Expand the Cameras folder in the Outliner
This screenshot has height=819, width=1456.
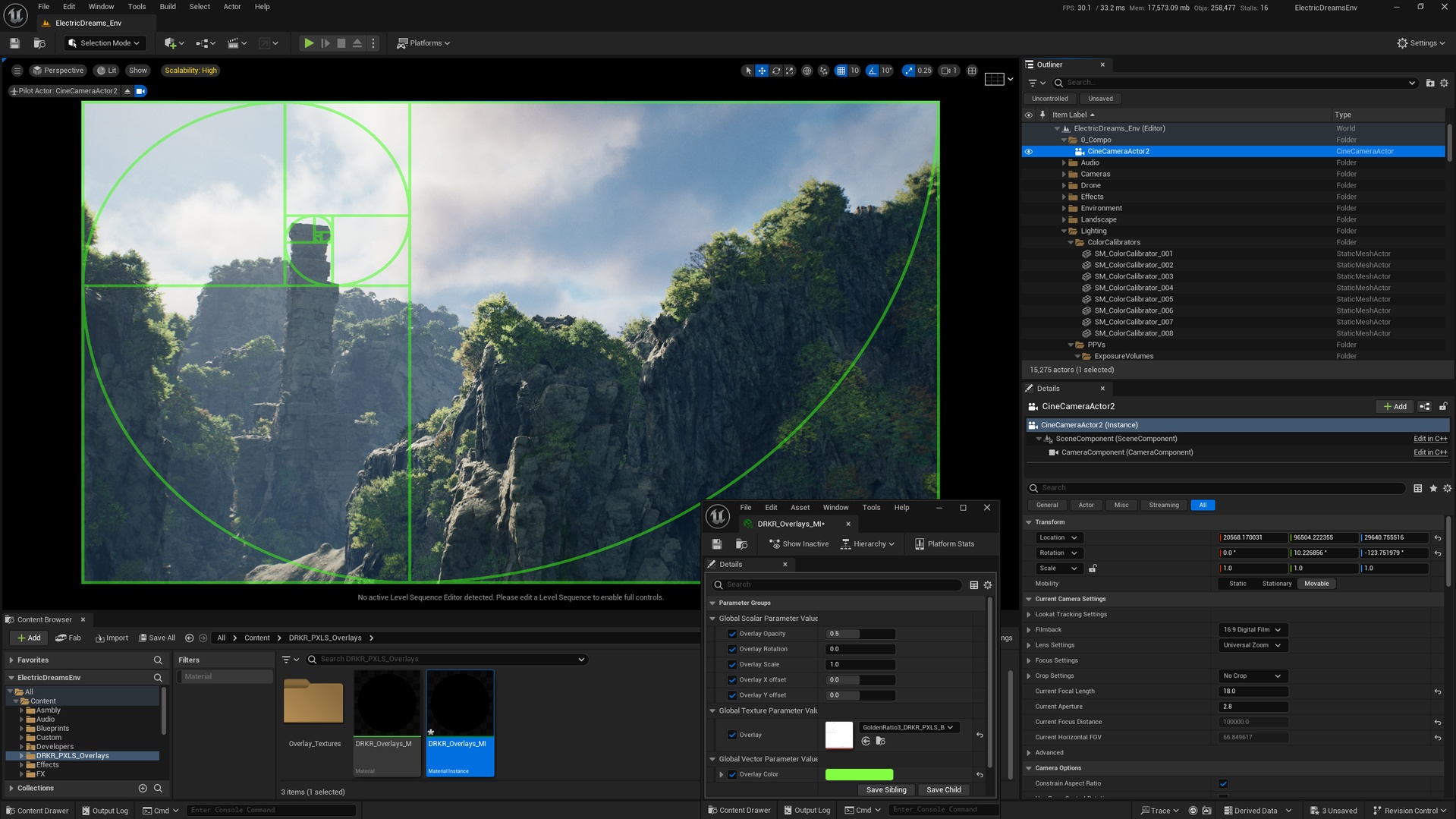click(x=1064, y=174)
